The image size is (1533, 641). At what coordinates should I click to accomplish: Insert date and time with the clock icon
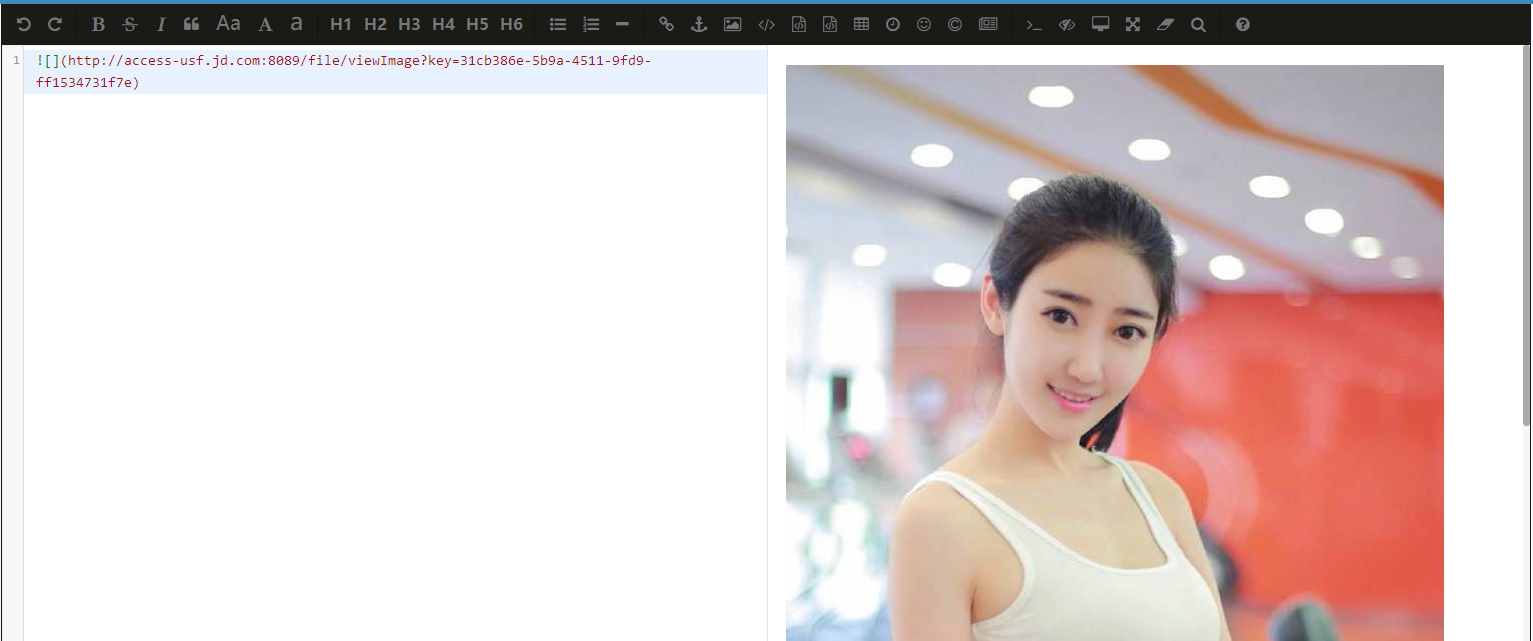[893, 24]
